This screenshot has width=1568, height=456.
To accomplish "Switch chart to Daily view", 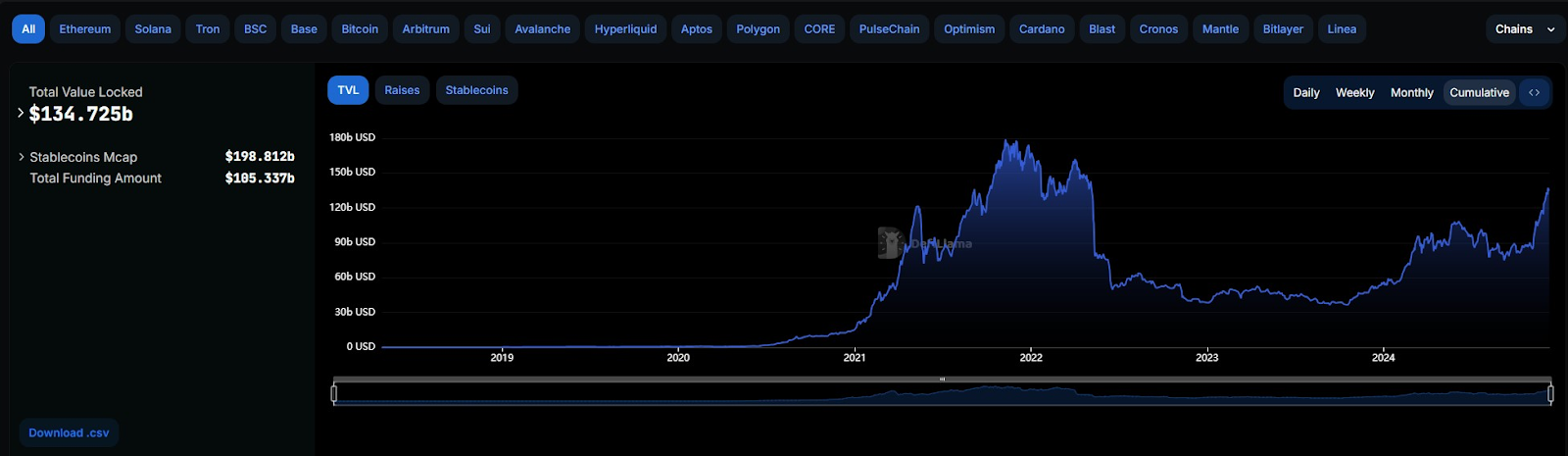I will 1305,93.
